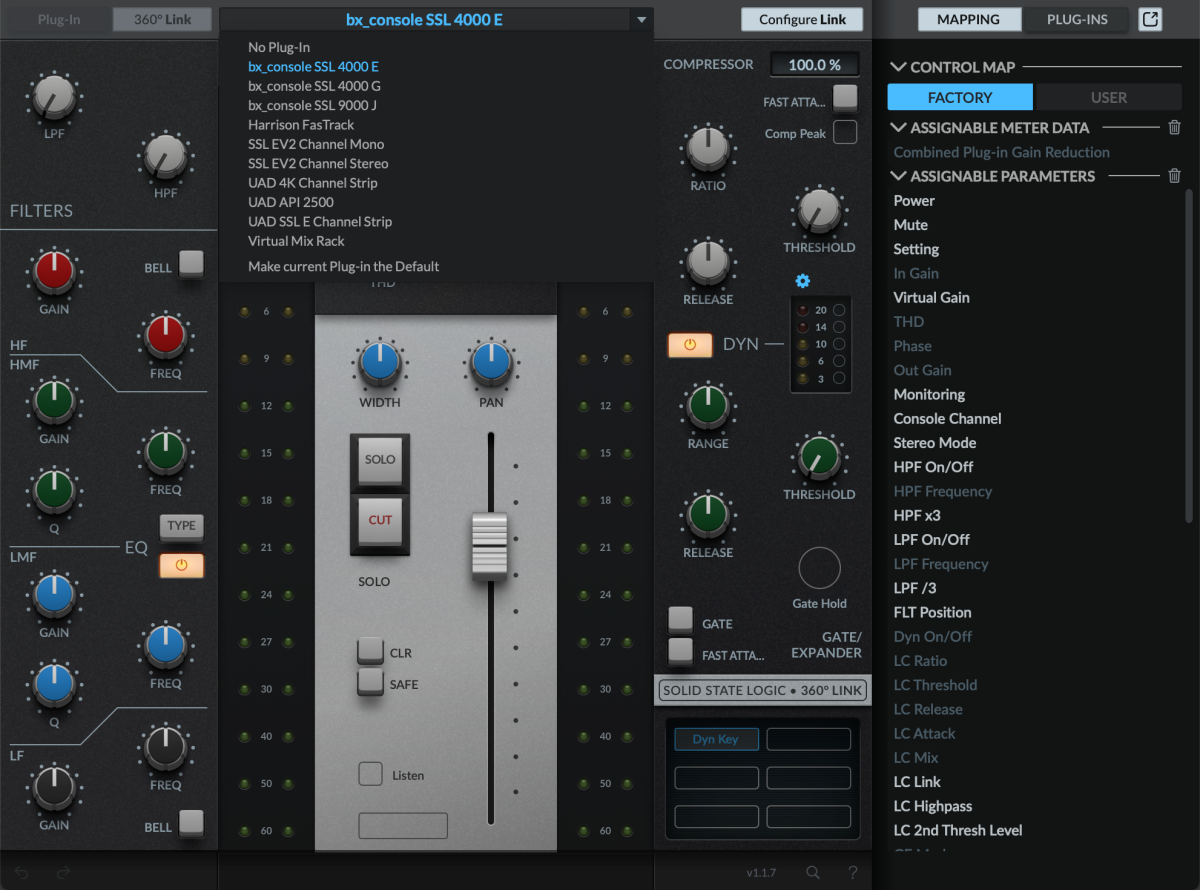Collapse the Assignable Parameters section
Viewport: 1200px width, 890px height.
pyautogui.click(x=898, y=176)
